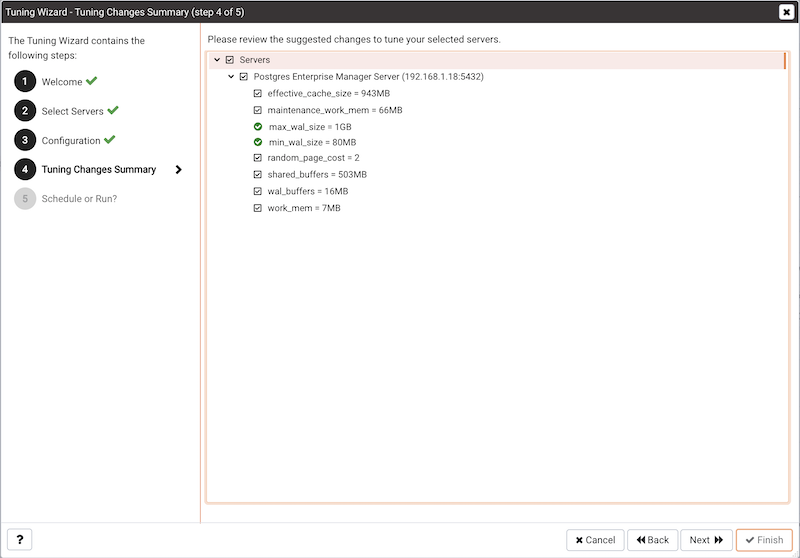Uncheck maintenance_work_mem = 66MB checkbox
The height and width of the screenshot is (558, 800).
(258, 110)
